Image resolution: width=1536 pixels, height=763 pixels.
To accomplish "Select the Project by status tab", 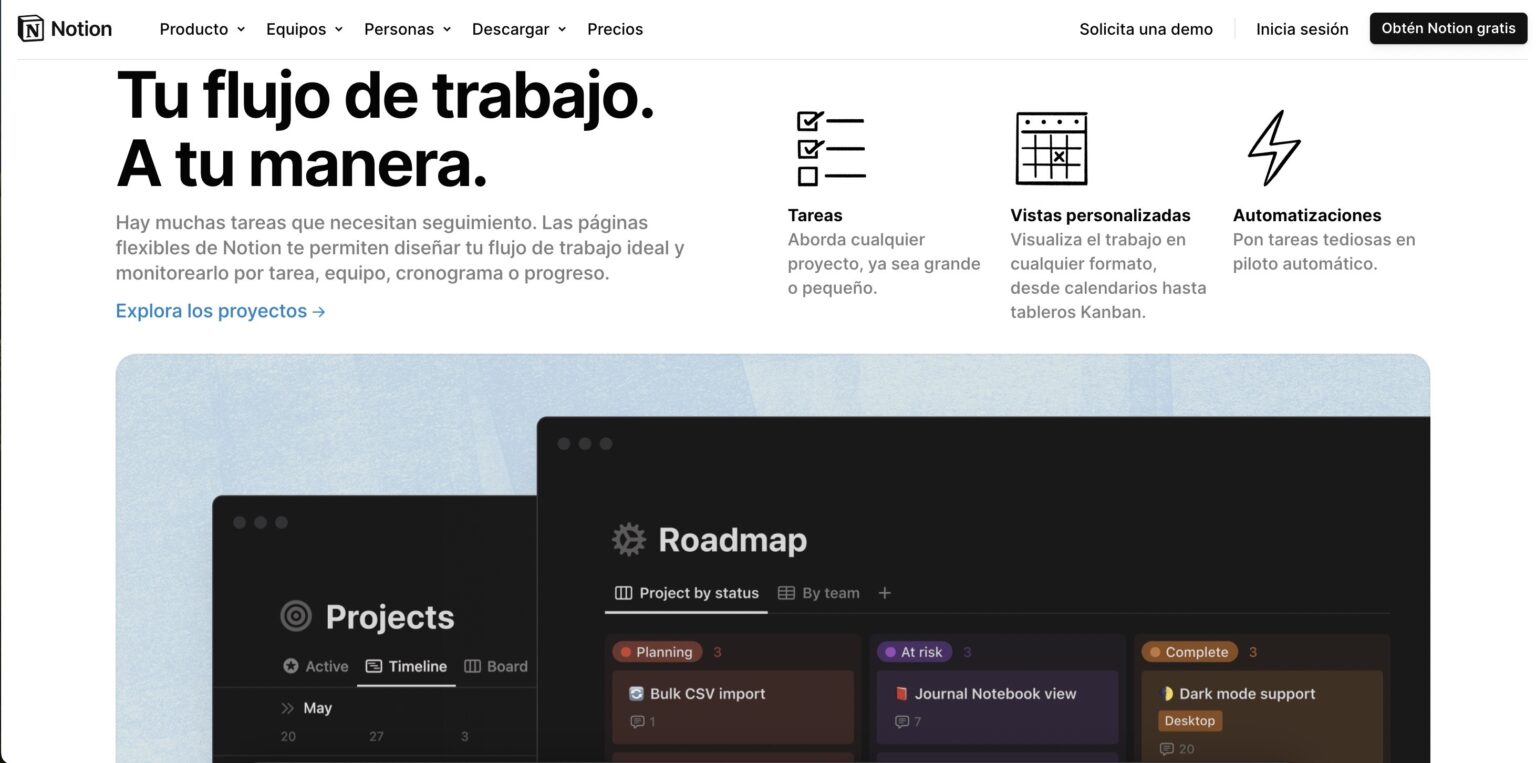I will point(686,592).
